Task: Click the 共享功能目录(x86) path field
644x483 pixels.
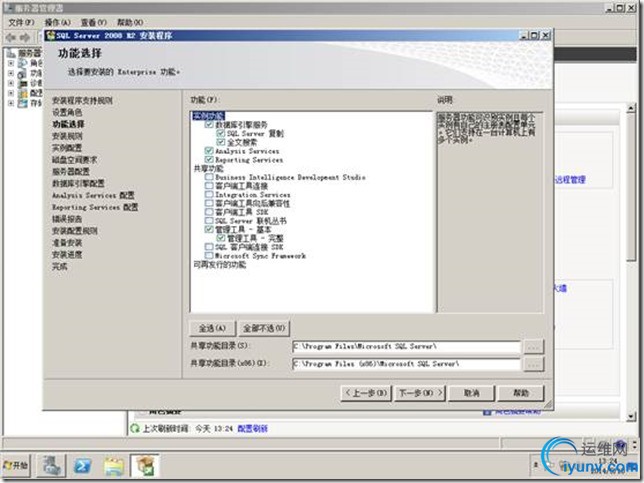Action: coord(406,364)
